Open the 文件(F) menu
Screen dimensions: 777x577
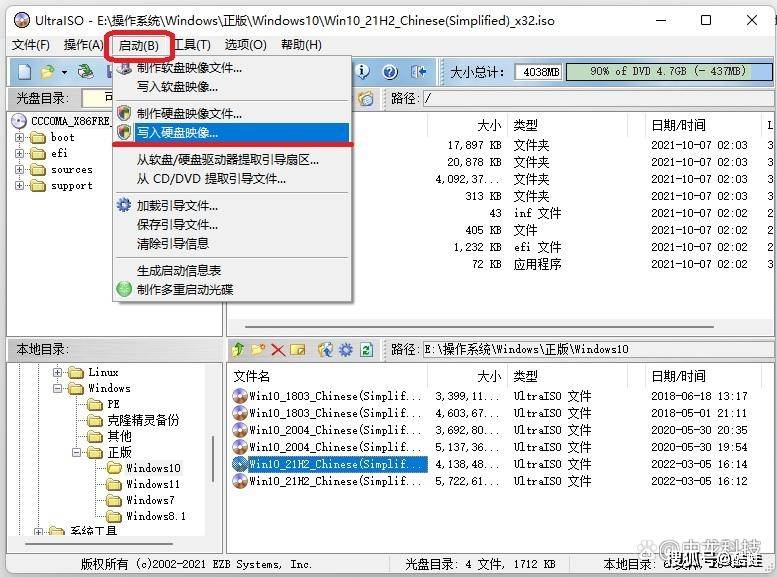pyautogui.click(x=31, y=45)
